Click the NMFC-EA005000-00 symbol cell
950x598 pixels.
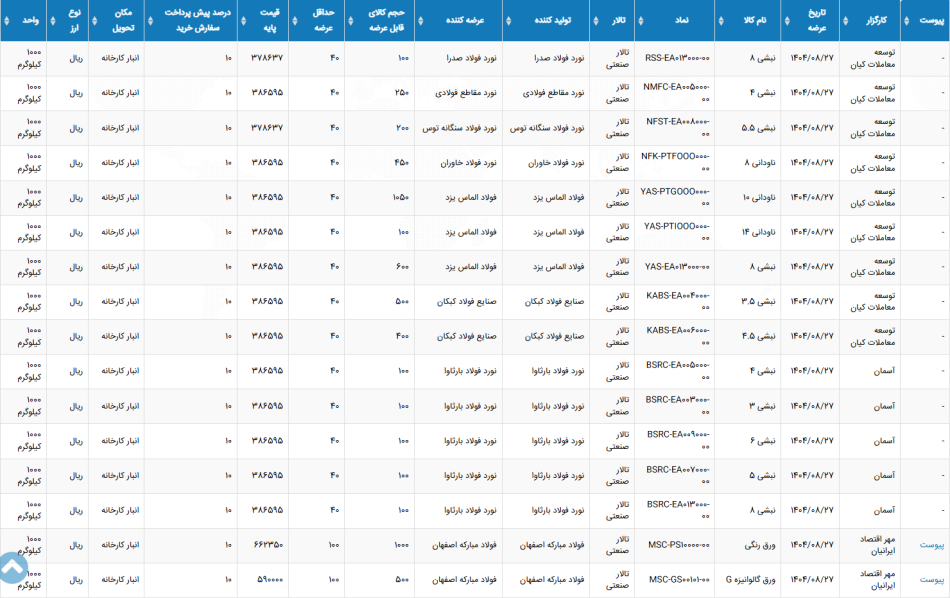pyautogui.click(x=676, y=93)
